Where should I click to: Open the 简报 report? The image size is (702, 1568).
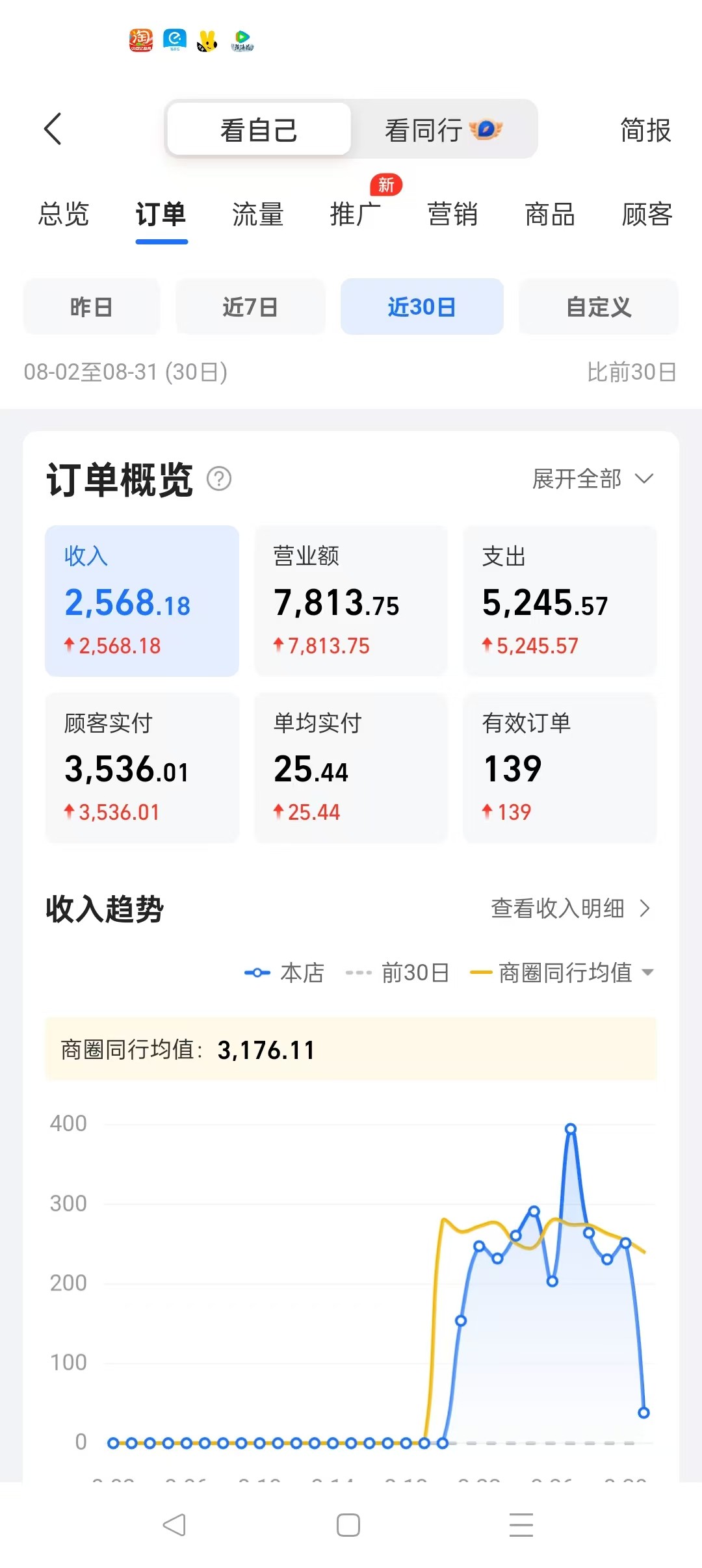[x=645, y=130]
